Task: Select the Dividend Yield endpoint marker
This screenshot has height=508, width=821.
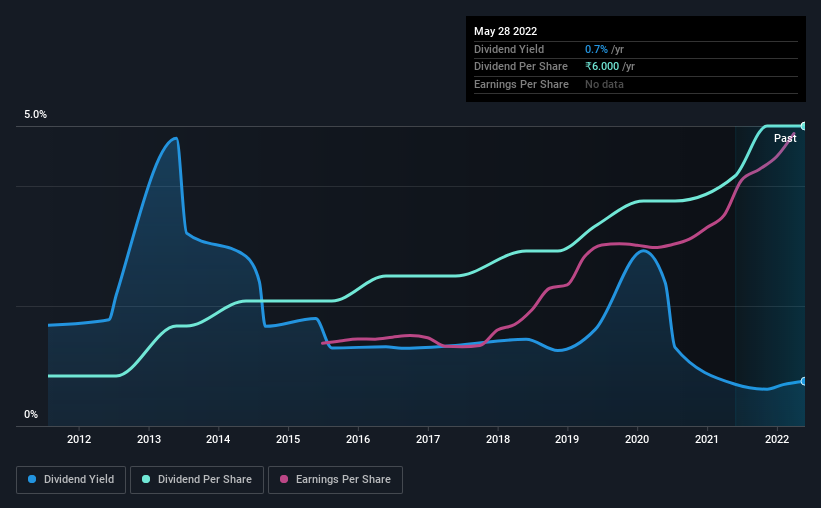Action: pyautogui.click(x=804, y=381)
